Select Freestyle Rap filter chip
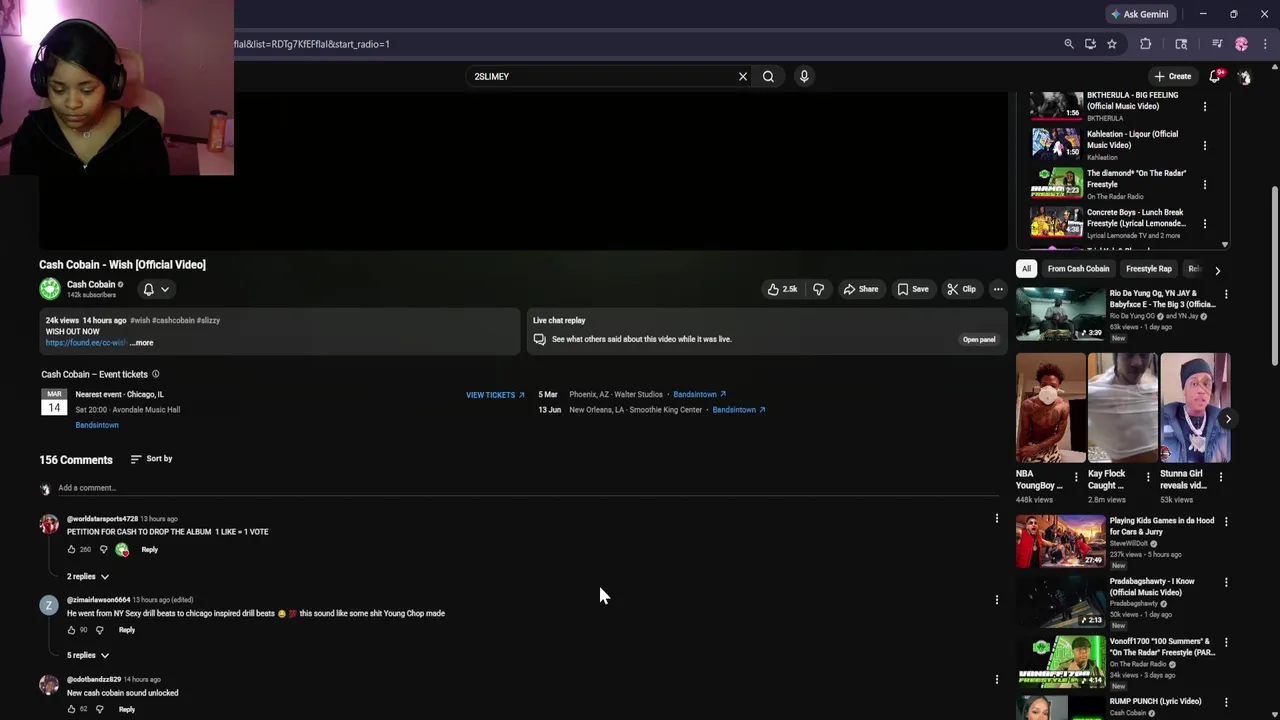 [1148, 269]
